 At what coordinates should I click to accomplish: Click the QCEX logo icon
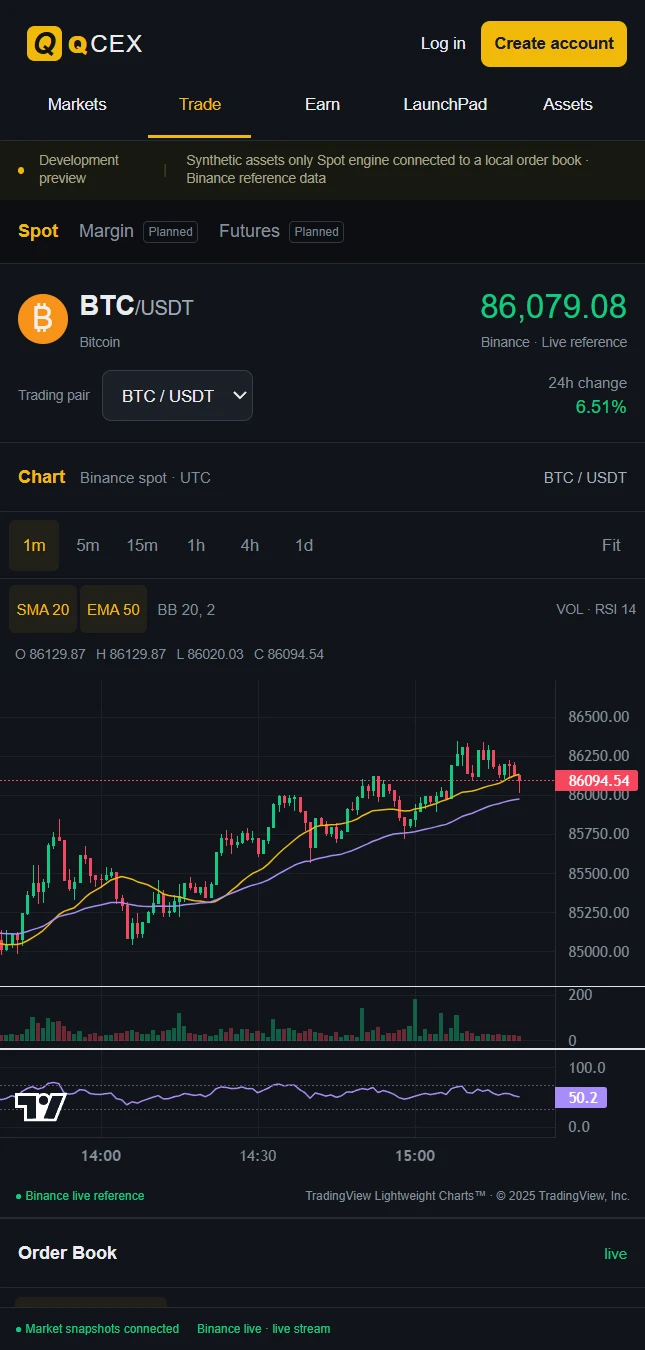tap(44, 44)
